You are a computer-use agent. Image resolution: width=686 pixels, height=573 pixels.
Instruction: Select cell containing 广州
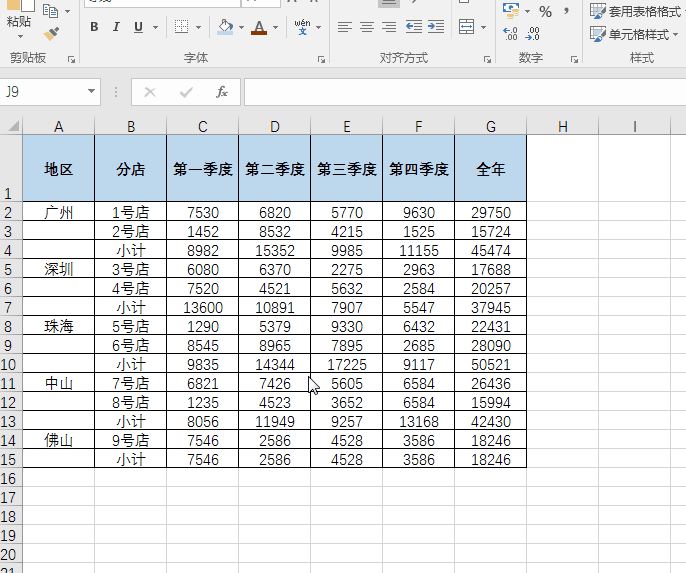coord(59,212)
